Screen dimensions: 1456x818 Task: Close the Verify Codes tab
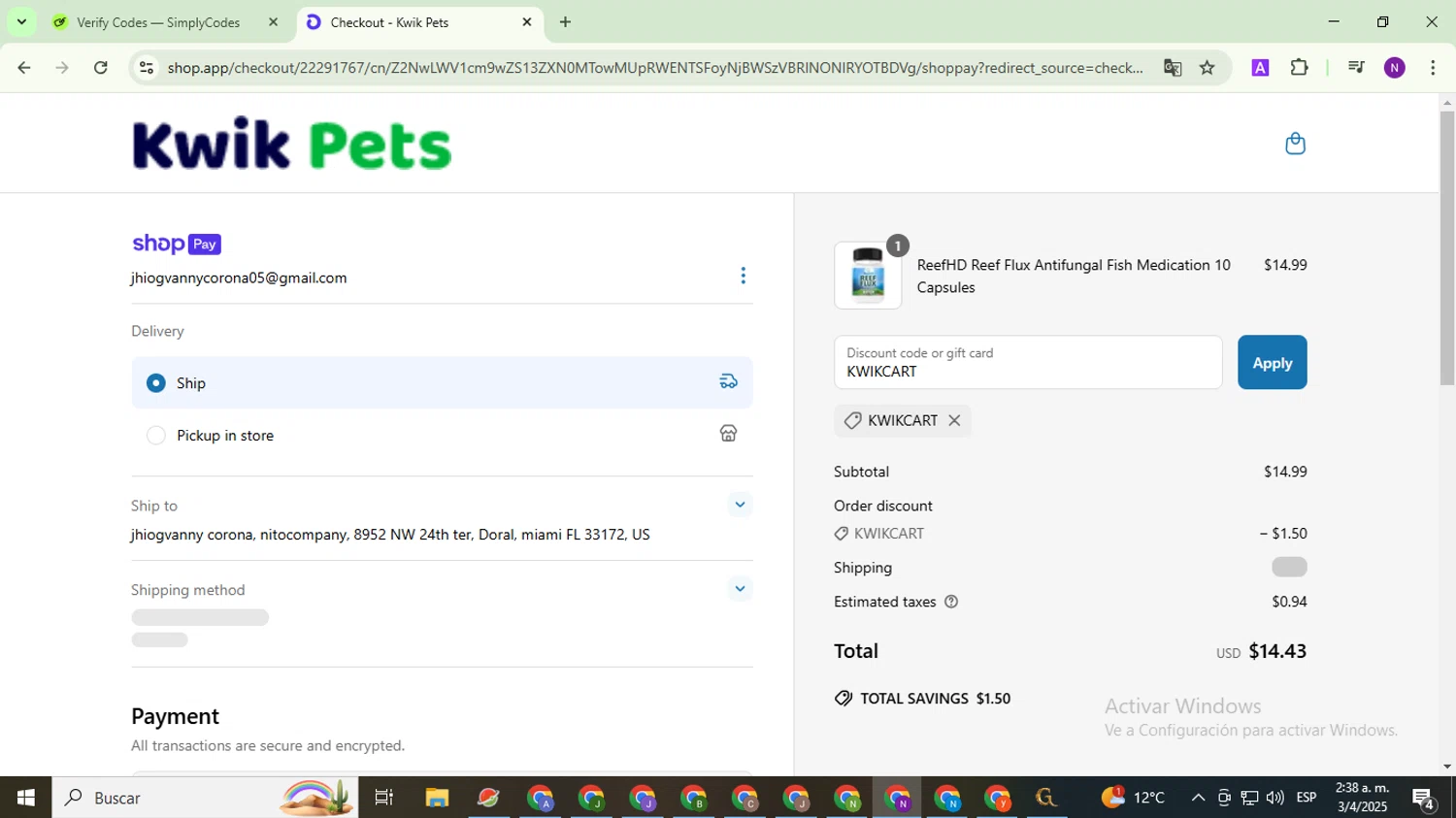[x=273, y=22]
